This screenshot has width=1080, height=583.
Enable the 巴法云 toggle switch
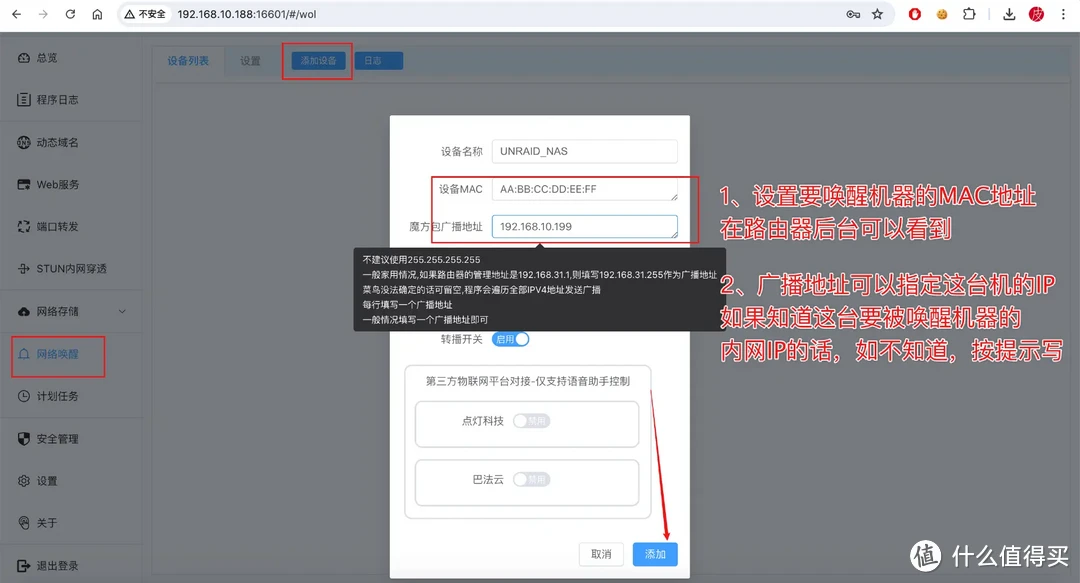pos(531,480)
